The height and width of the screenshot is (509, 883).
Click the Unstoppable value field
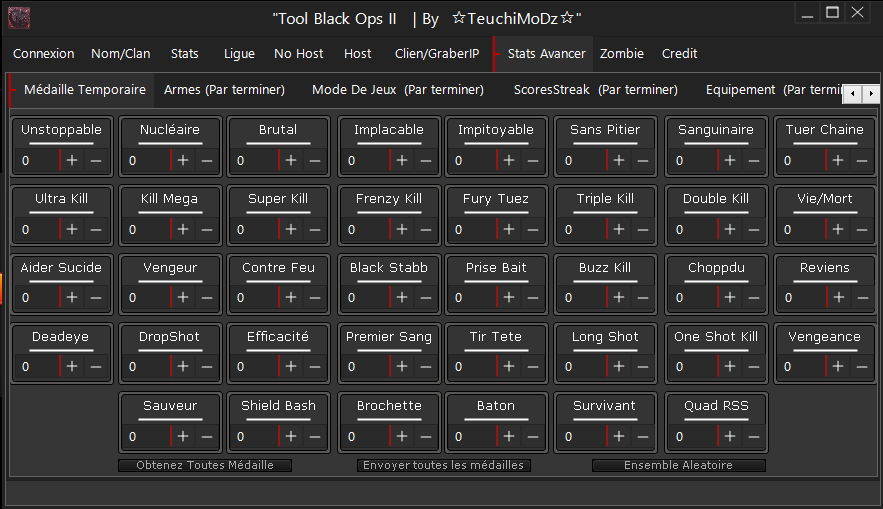37,160
